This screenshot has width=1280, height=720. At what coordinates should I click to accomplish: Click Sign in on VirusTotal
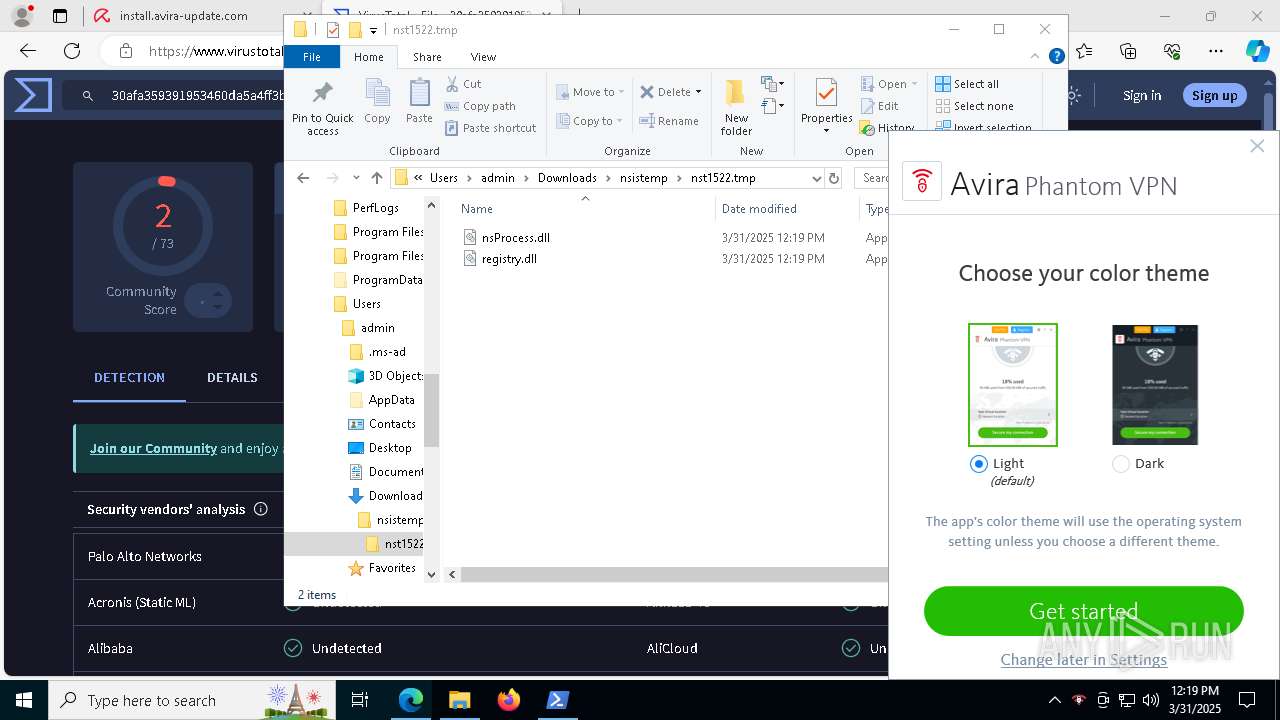(x=1142, y=96)
